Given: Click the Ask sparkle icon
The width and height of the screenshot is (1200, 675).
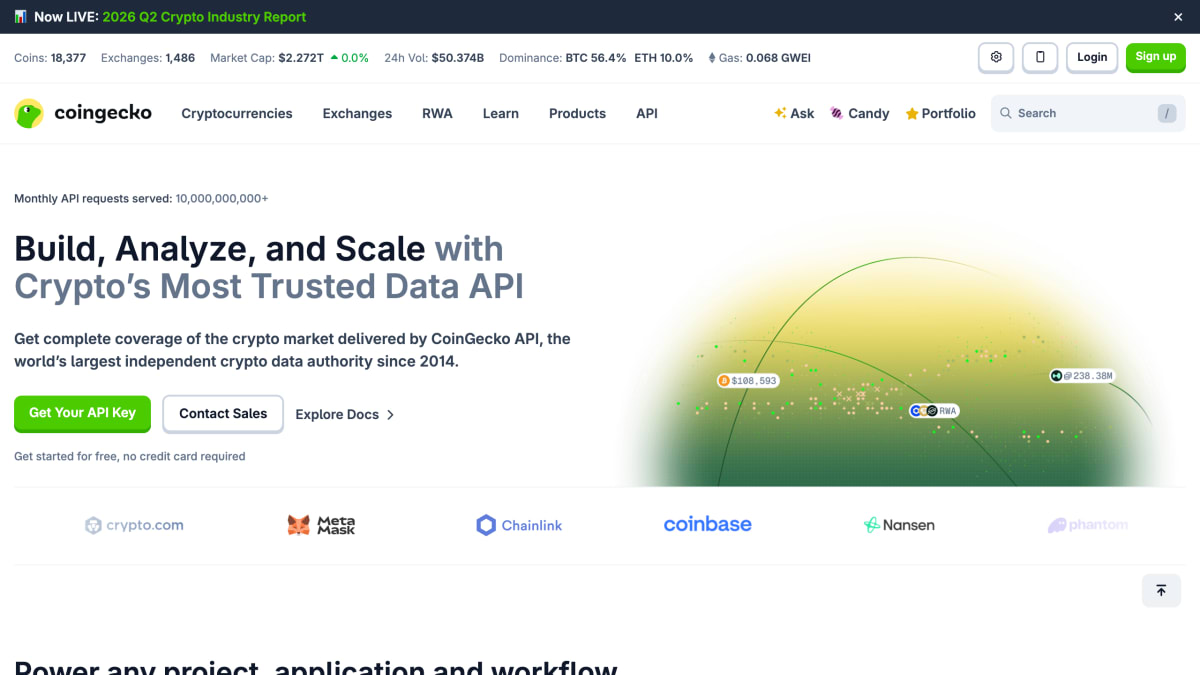Looking at the screenshot, I should tap(780, 114).
